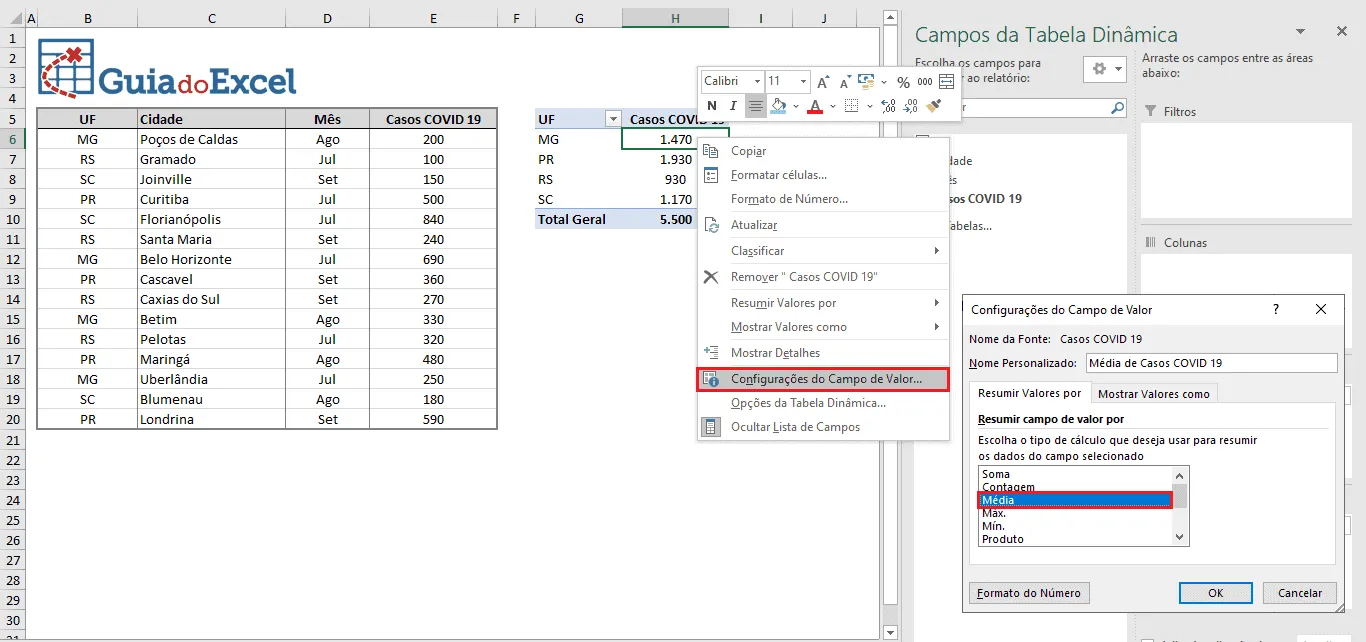Image resolution: width=1366 pixels, height=642 pixels.
Task: Click cell Poços de Caldas
Action: pos(211,139)
